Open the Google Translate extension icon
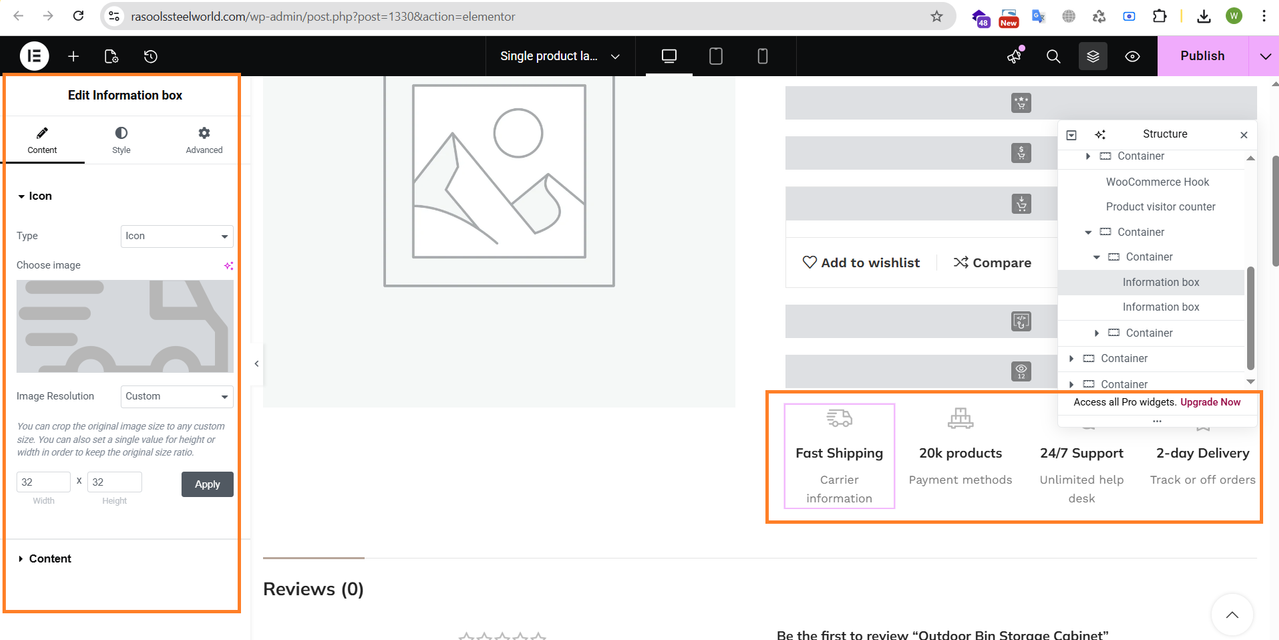 click(1039, 16)
